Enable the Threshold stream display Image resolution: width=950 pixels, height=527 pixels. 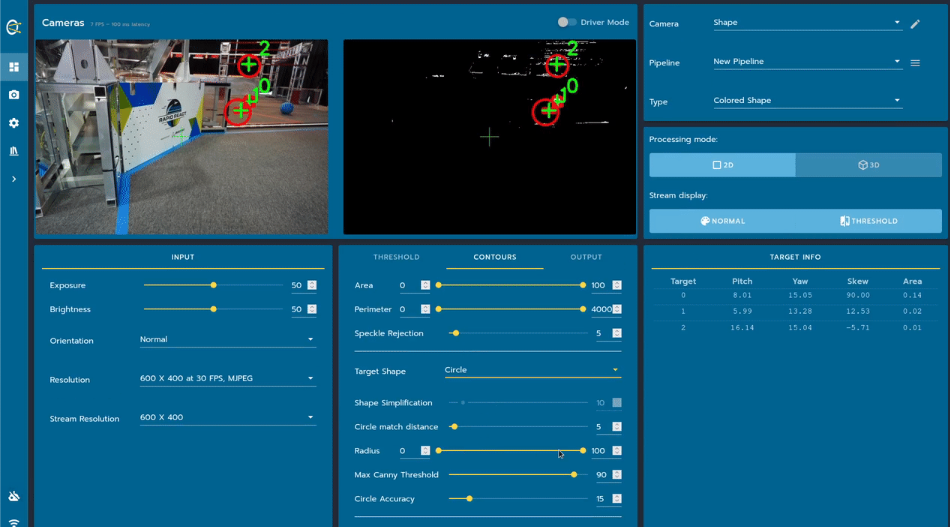coord(868,221)
